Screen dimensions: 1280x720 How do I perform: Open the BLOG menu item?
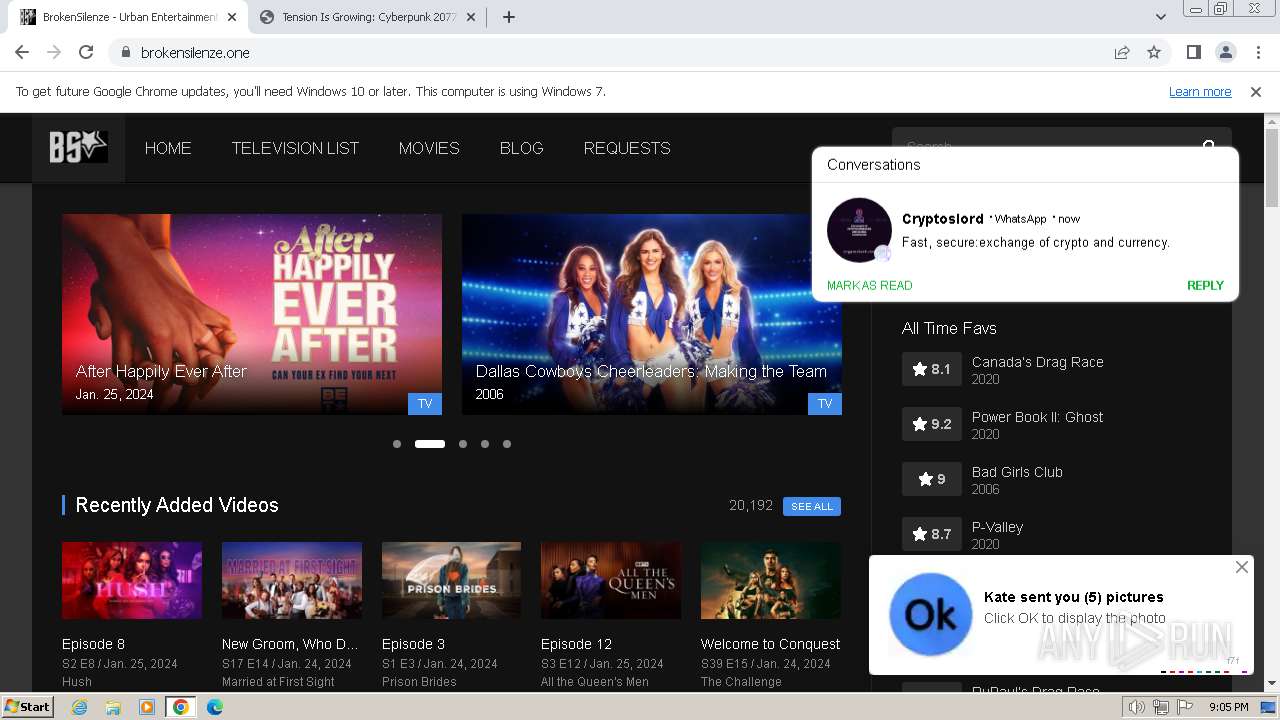[521, 148]
